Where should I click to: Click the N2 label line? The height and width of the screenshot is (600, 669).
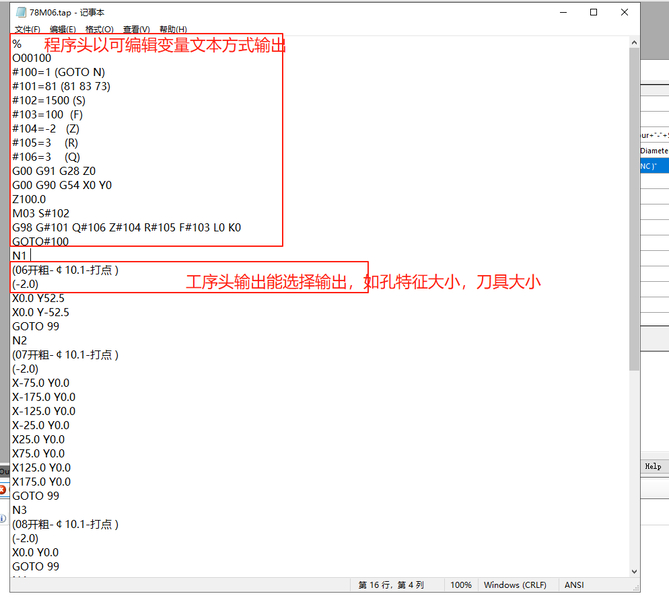point(19,340)
